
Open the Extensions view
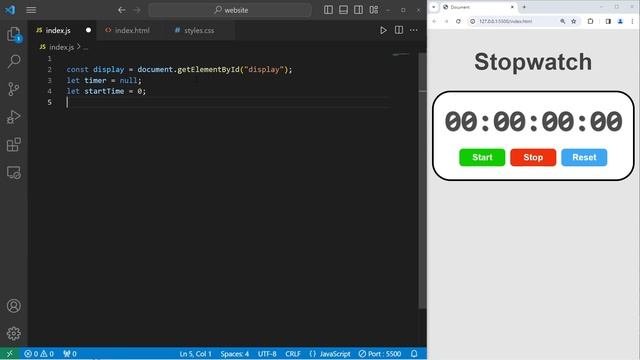pyautogui.click(x=14, y=144)
